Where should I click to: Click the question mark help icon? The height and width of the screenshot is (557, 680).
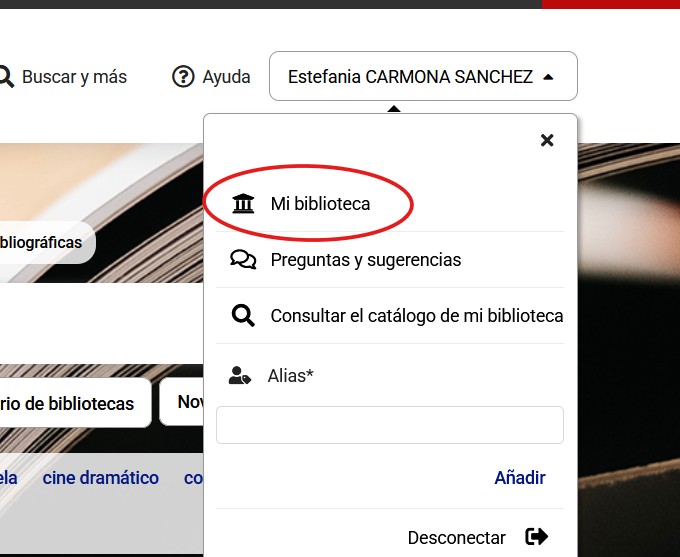click(x=183, y=76)
